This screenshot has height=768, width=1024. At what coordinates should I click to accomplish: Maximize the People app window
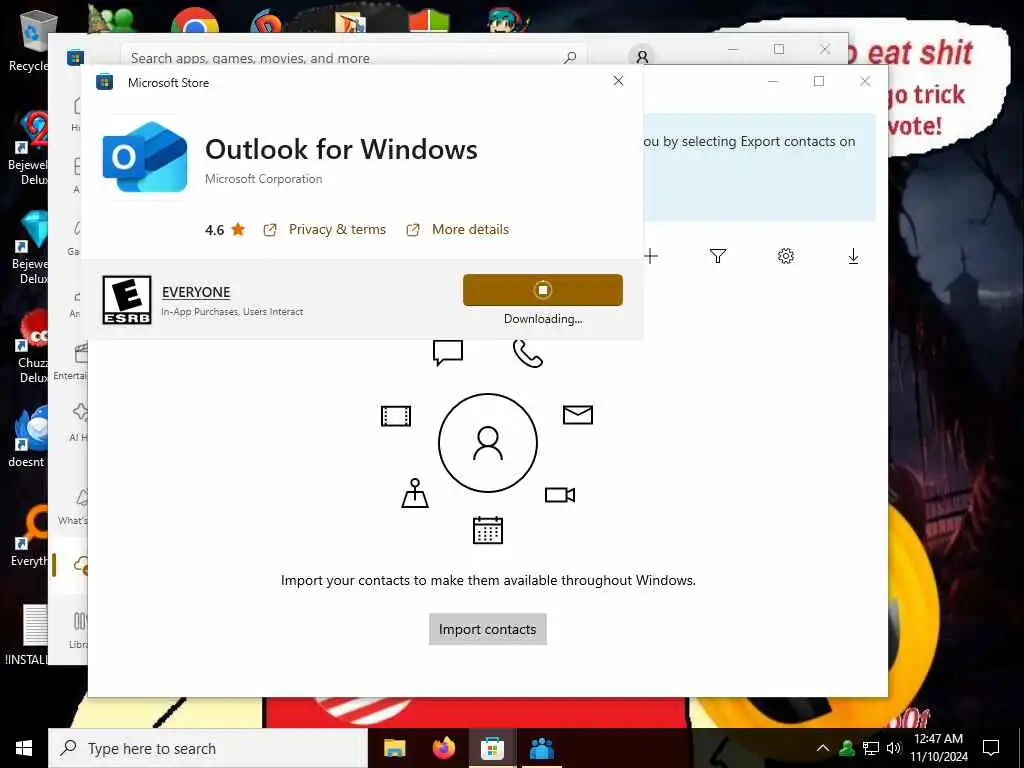[819, 81]
